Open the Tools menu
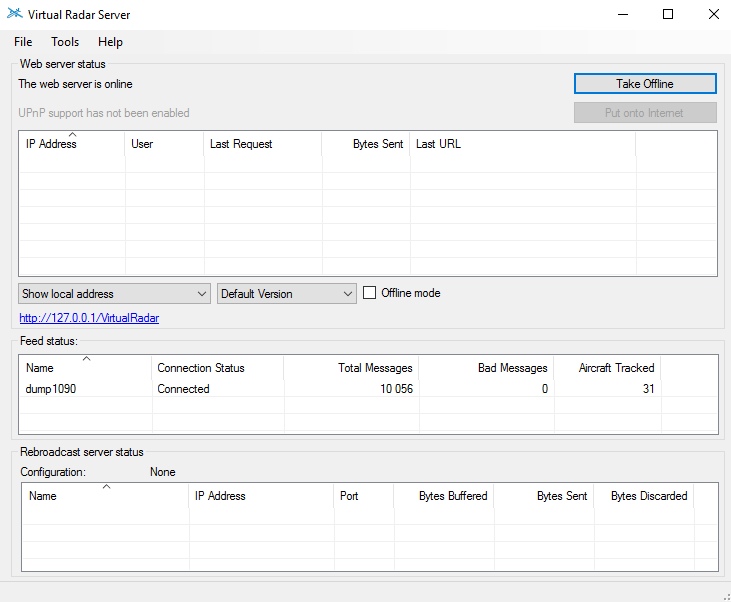731x602 pixels. (65, 42)
